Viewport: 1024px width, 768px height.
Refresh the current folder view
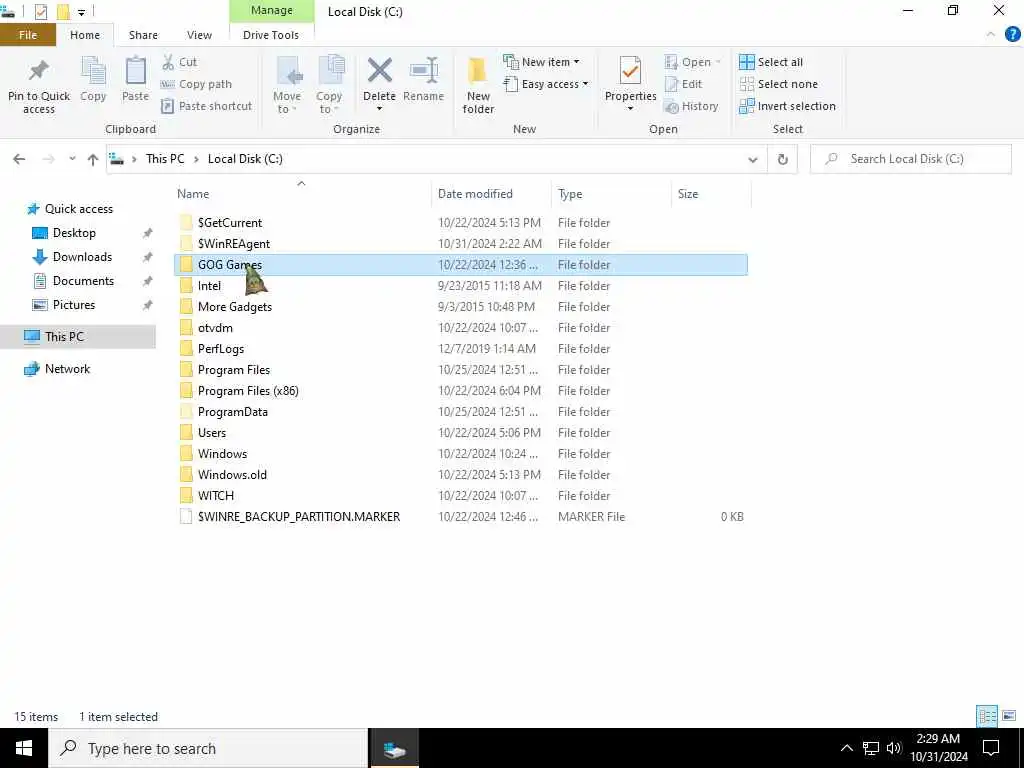[x=782, y=159]
